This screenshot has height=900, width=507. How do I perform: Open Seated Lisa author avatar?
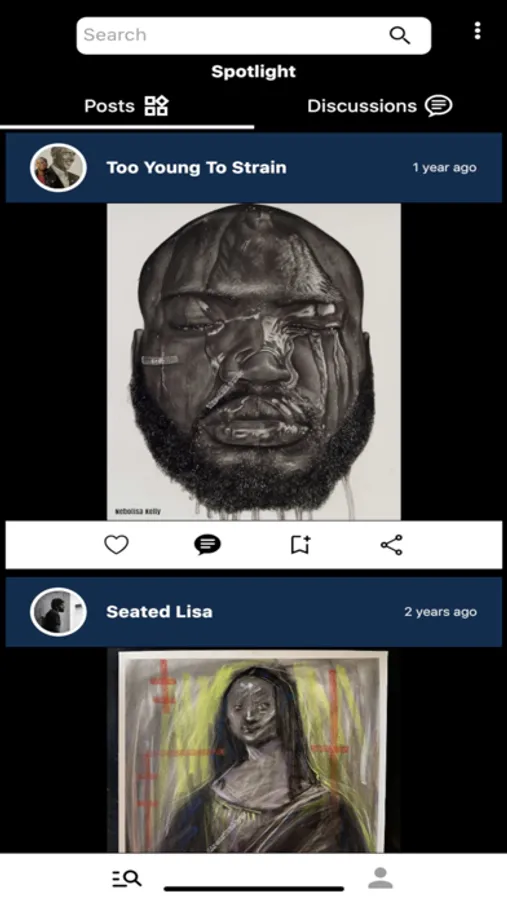58,612
